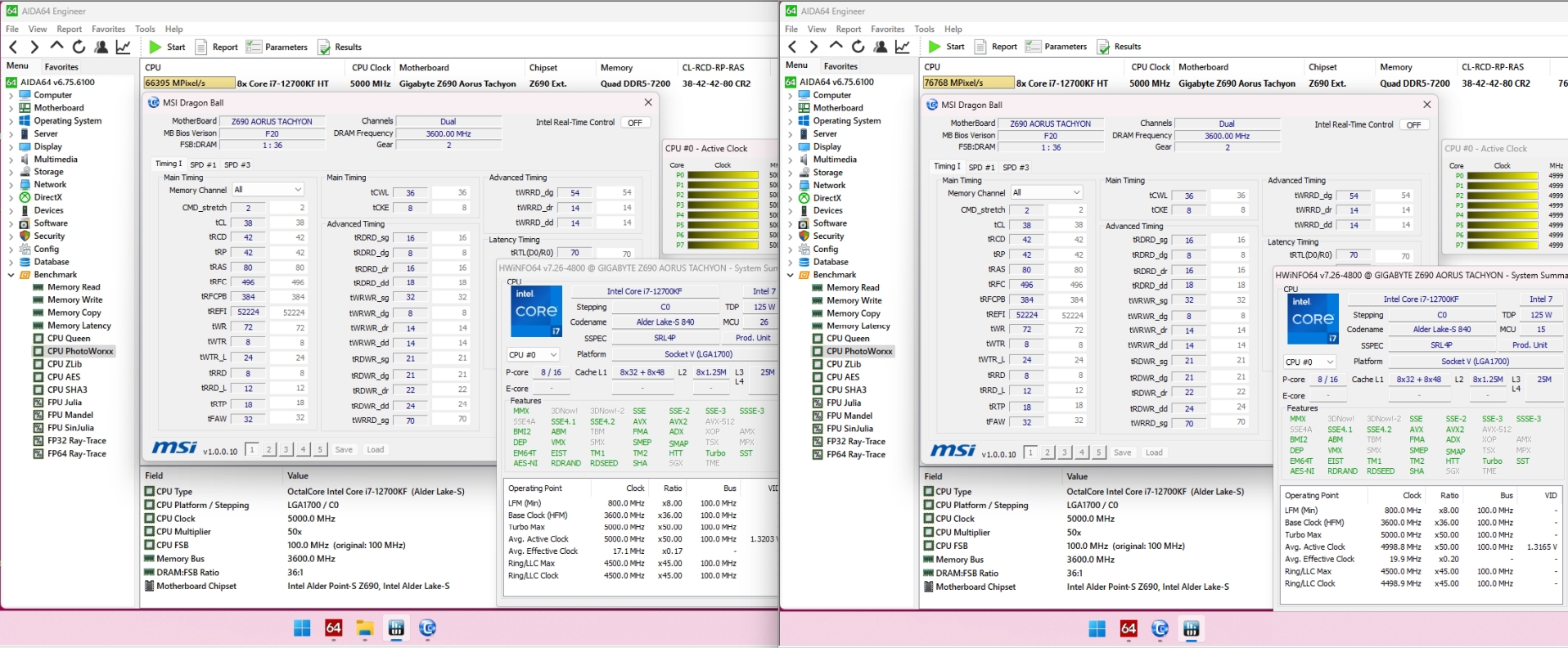The width and height of the screenshot is (1568, 648).
Task: Click the Refresh icon in left AIDA64 toolbar
Action: click(79, 47)
